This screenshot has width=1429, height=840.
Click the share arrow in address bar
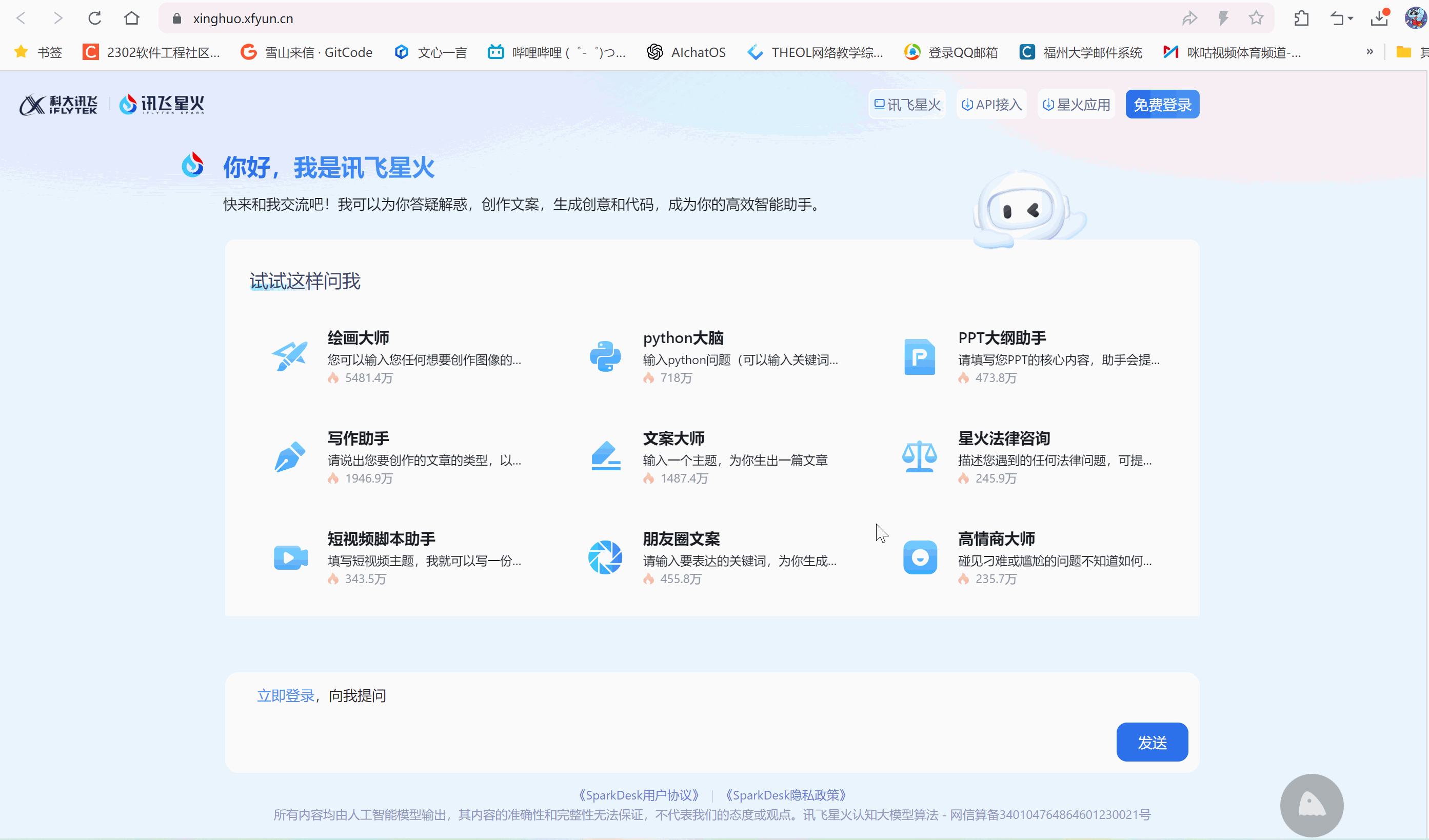[x=1189, y=18]
